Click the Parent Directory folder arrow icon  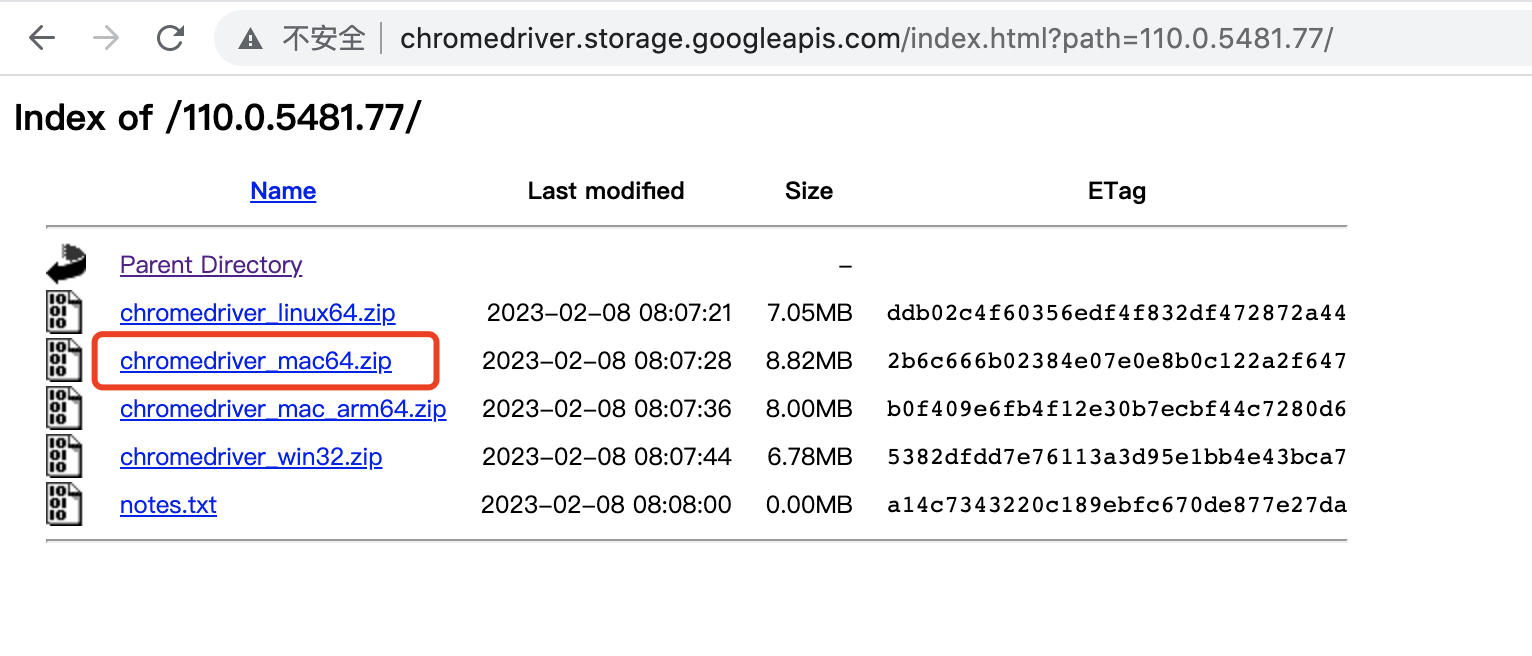[66, 264]
